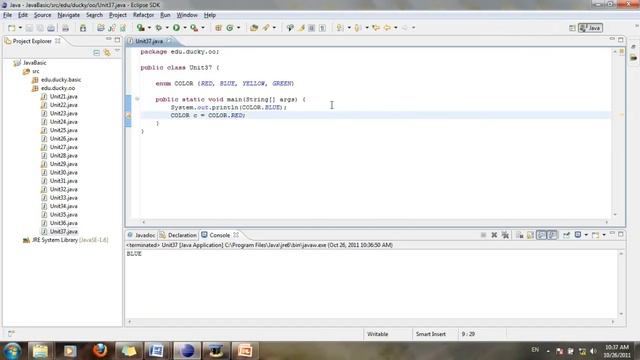Click the Pin Console icon

coord(567,235)
